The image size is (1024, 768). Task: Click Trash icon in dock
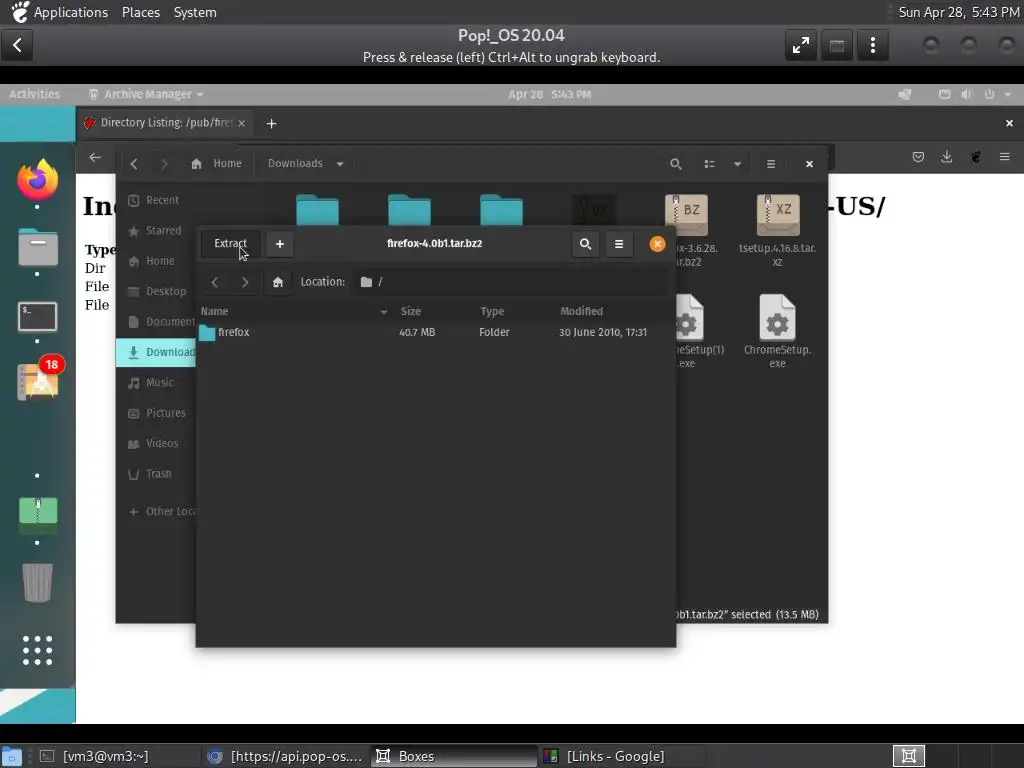37,583
